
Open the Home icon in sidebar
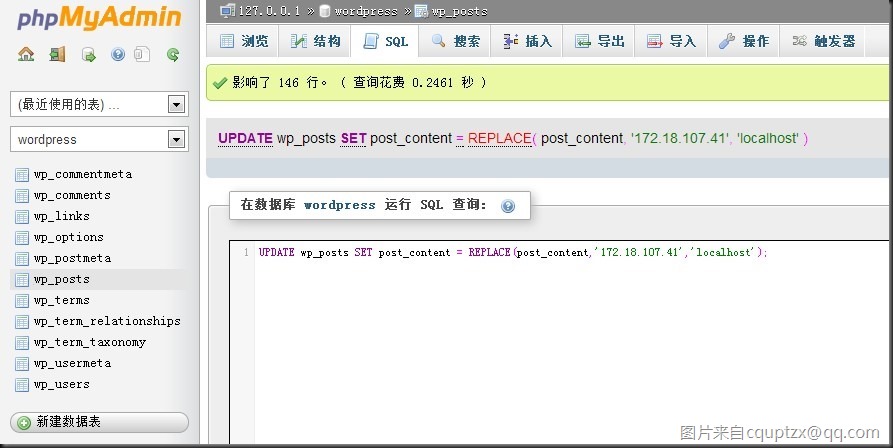click(26, 54)
